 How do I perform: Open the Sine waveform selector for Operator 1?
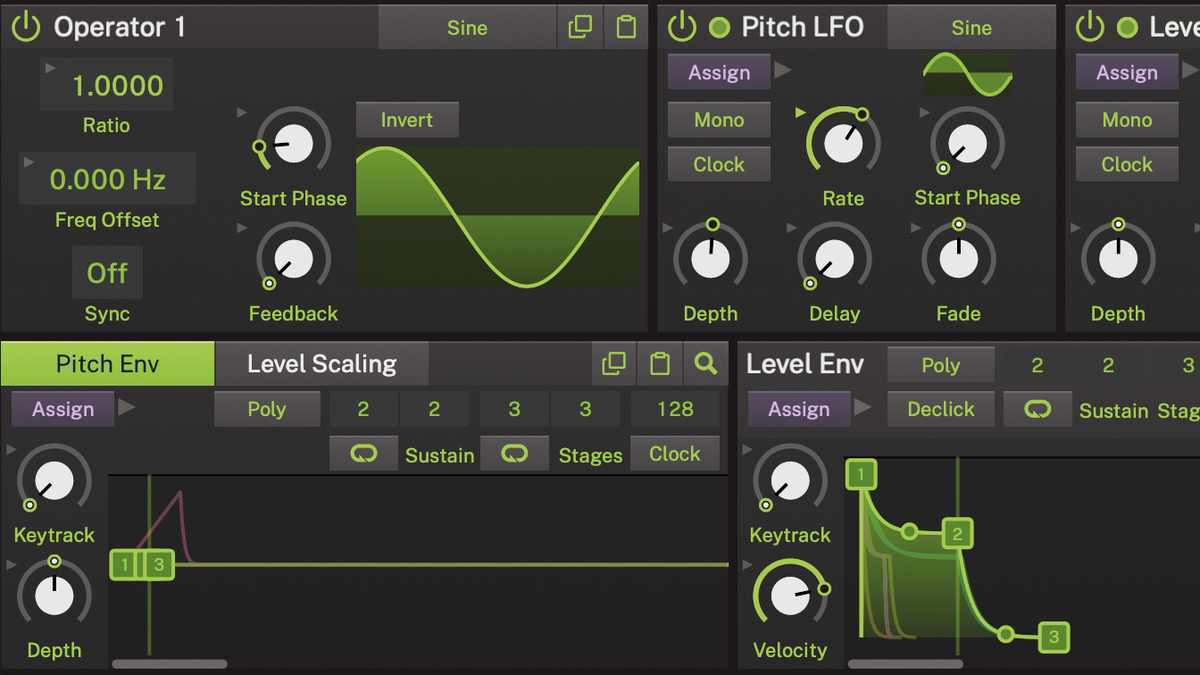click(x=467, y=27)
